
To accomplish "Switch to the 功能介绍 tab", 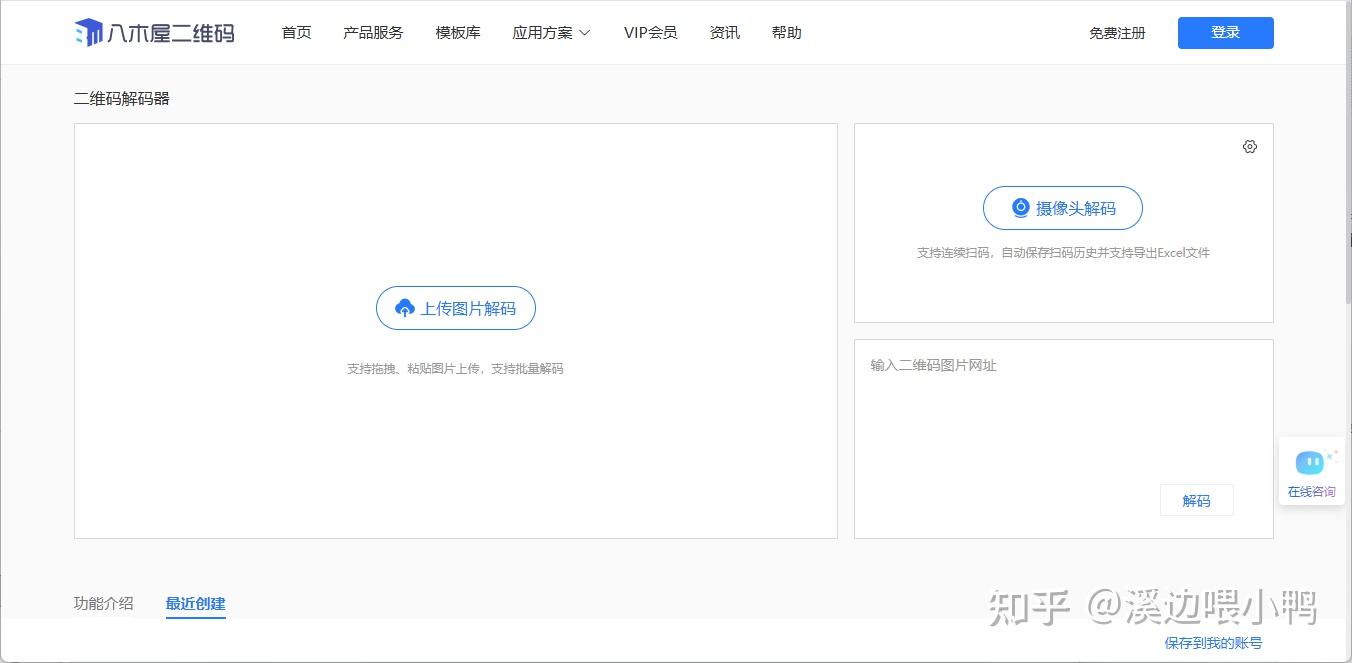I will [x=104, y=603].
